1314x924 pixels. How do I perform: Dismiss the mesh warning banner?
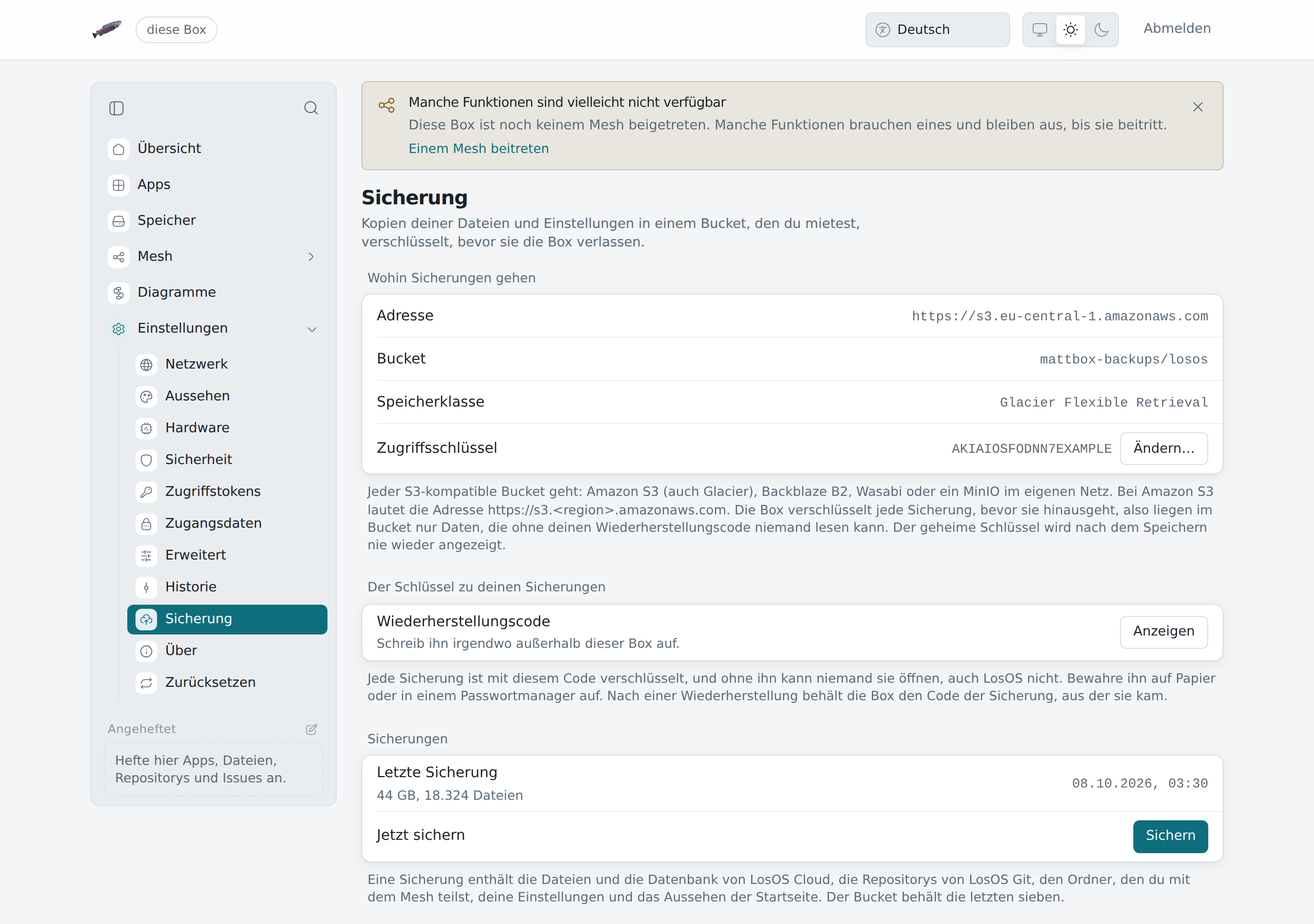tap(1197, 107)
